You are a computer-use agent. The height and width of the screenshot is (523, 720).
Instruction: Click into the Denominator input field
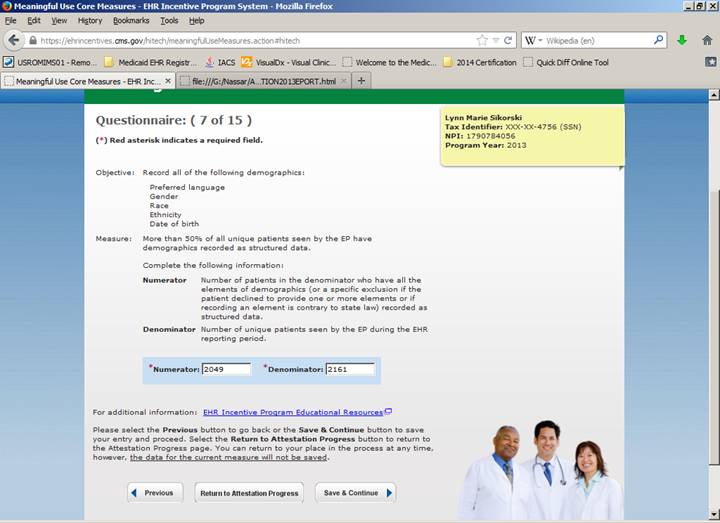pyautogui.click(x=349, y=370)
